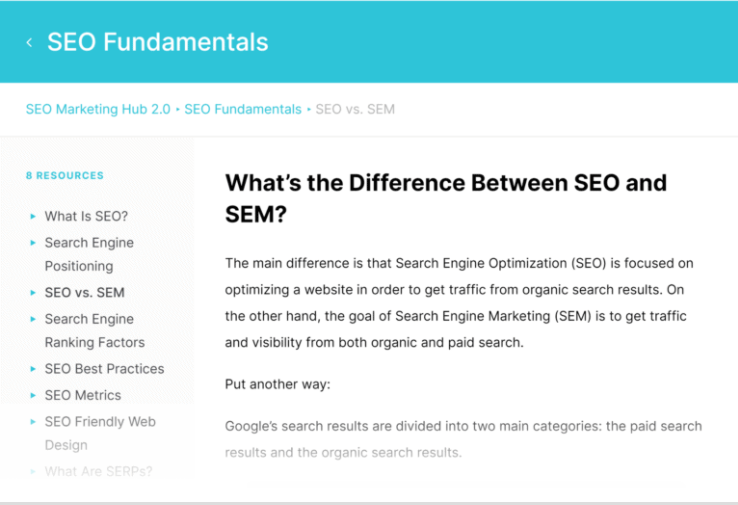Click the arrow beside SEO Metrics
738x505 pixels.
click(33, 395)
